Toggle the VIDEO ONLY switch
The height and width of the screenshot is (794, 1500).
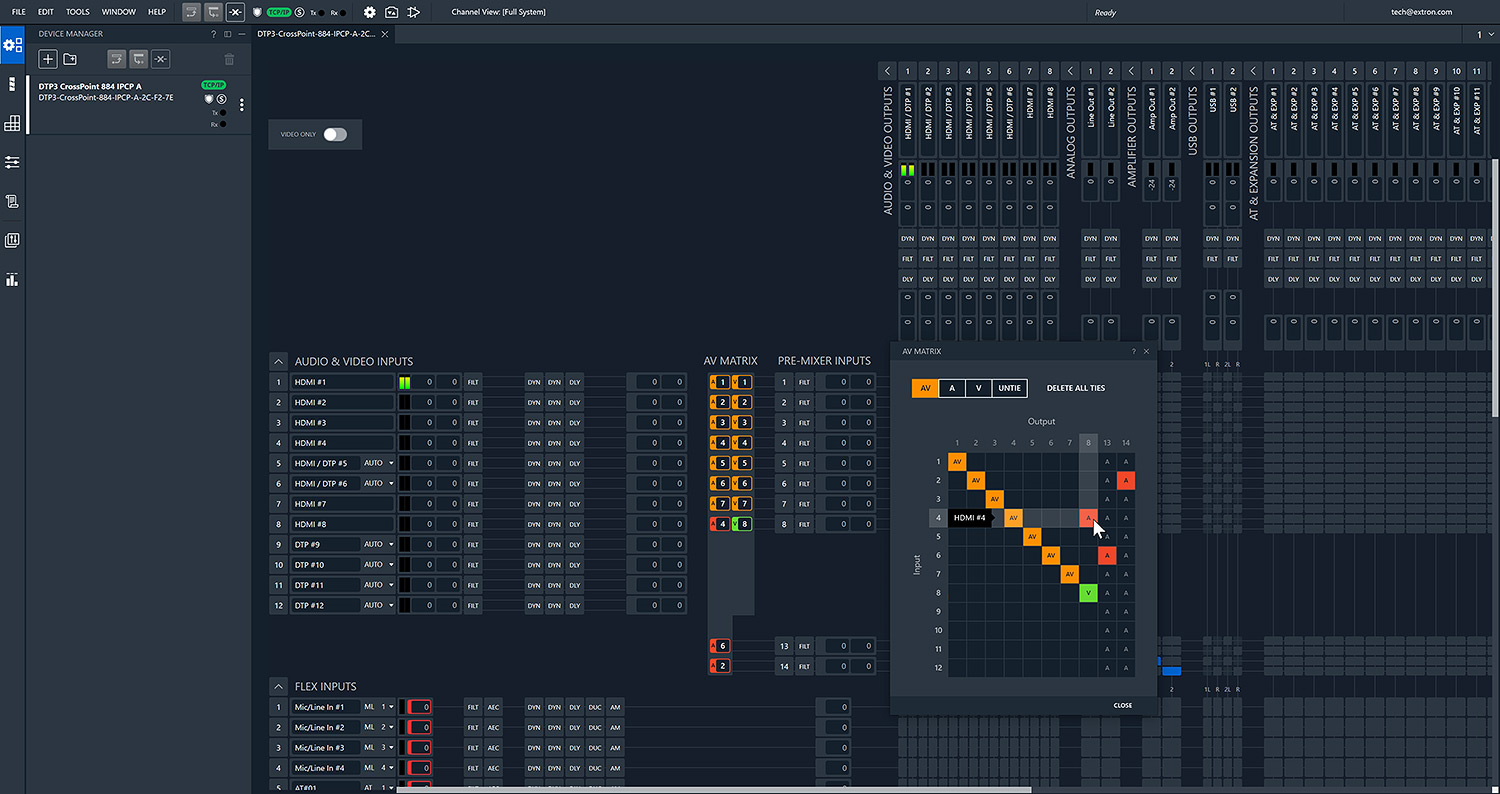pos(335,133)
